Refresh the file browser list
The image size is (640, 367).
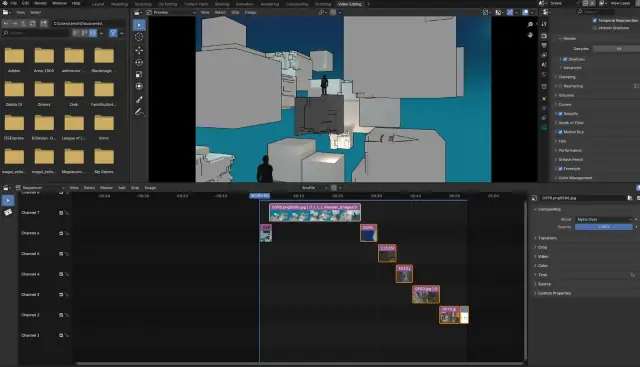(32, 24)
